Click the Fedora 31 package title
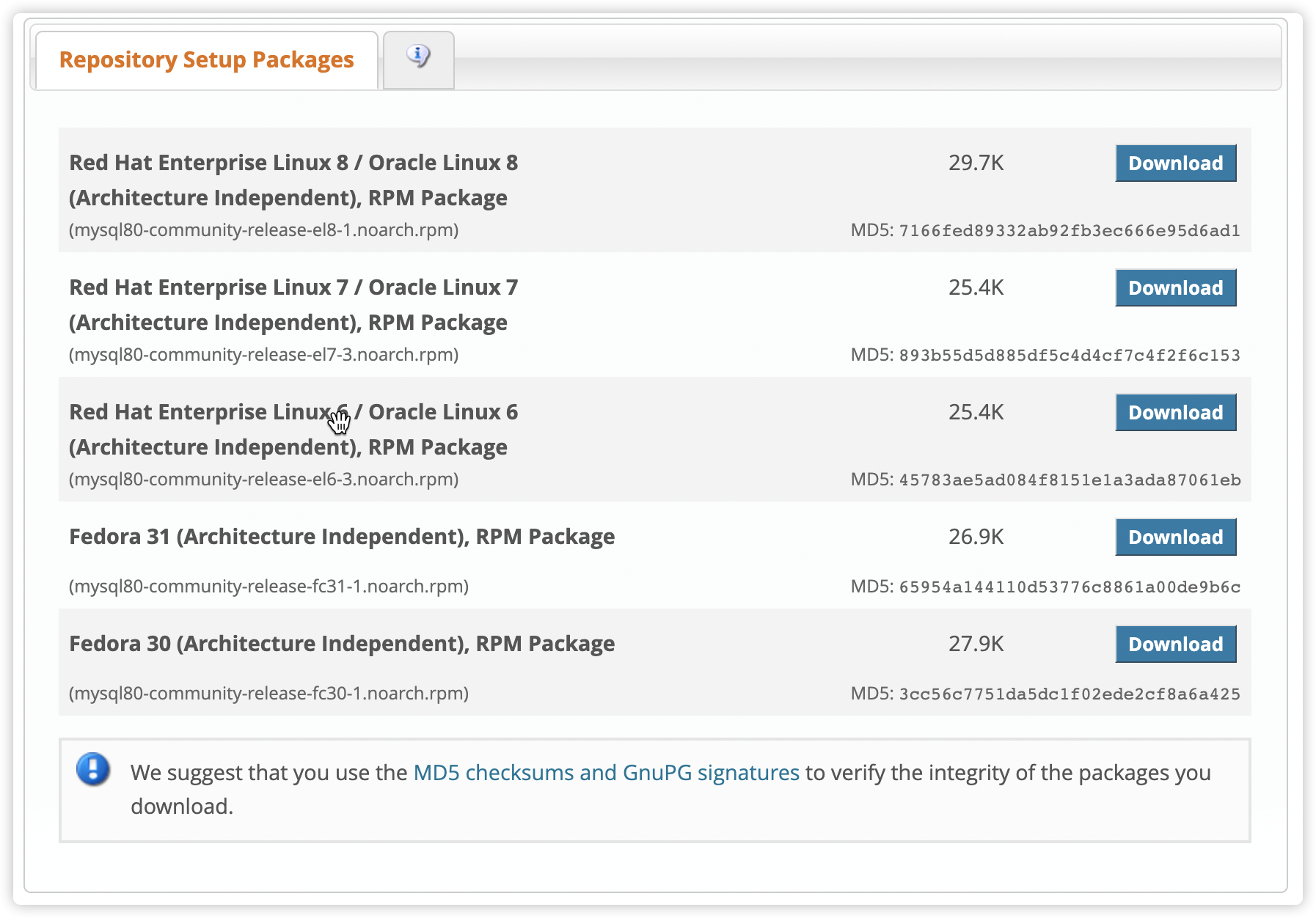The image size is (1316, 918). [x=342, y=537]
